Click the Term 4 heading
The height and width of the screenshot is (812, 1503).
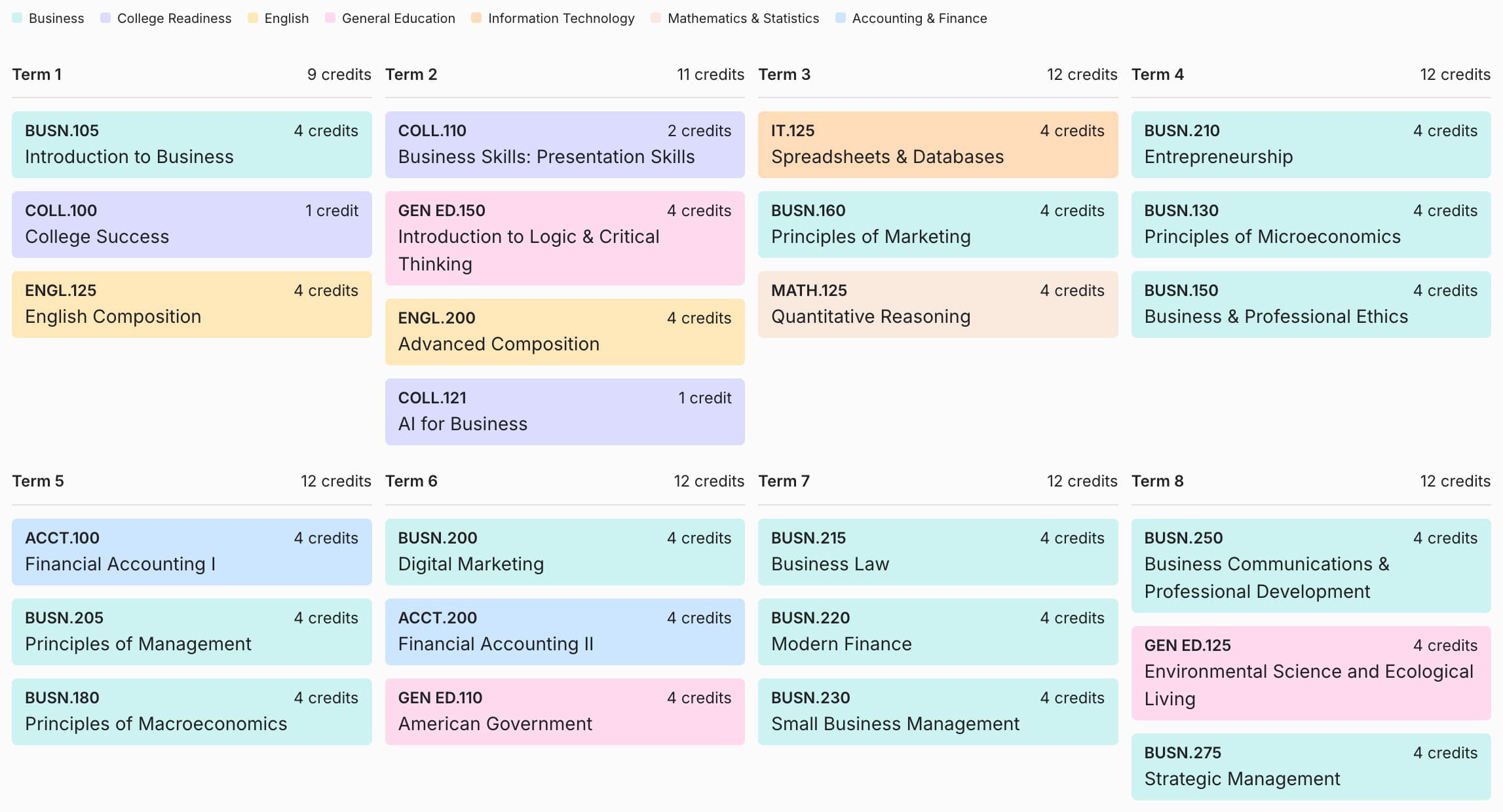coord(1158,75)
